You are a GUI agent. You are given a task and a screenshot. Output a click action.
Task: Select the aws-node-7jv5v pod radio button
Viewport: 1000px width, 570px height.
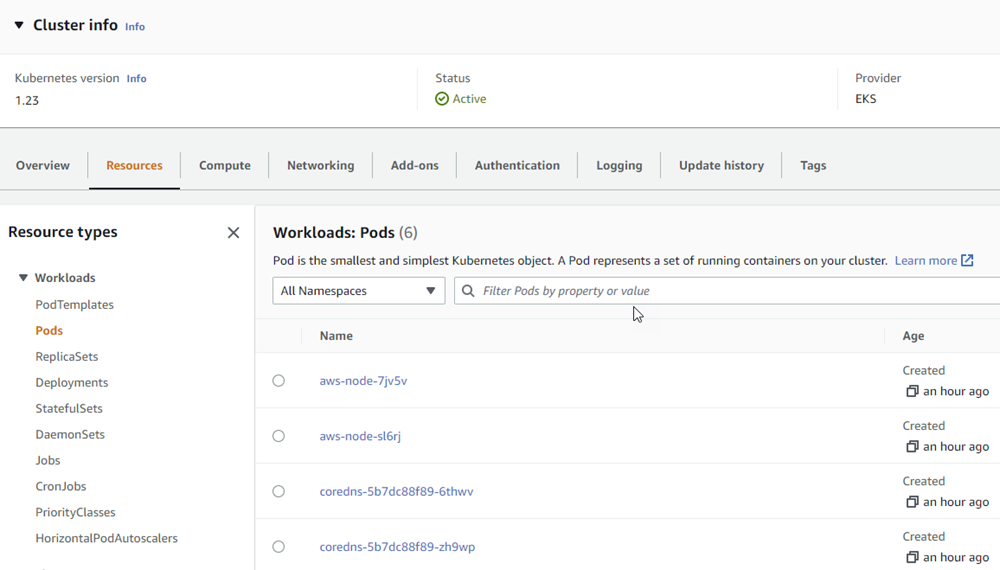[279, 381]
